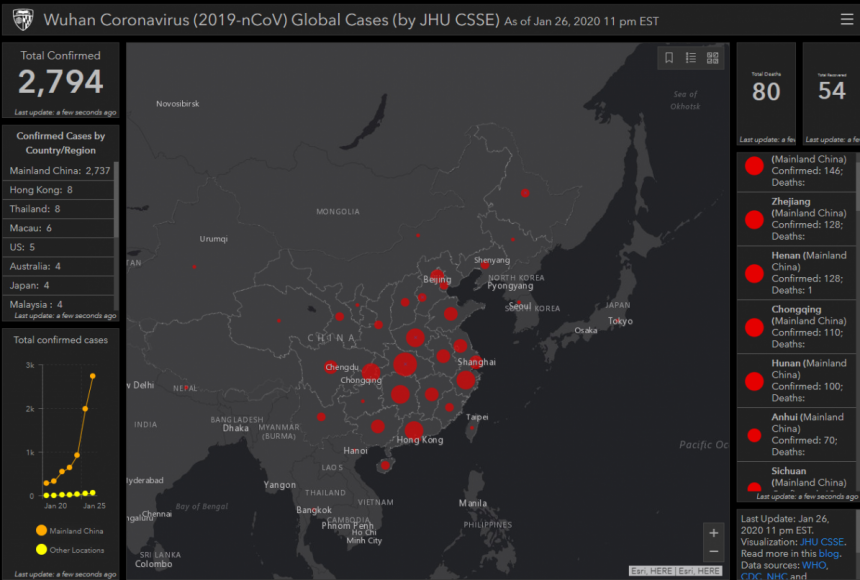Open the WHO data source link
The image size is (860, 580).
pyautogui.click(x=812, y=566)
